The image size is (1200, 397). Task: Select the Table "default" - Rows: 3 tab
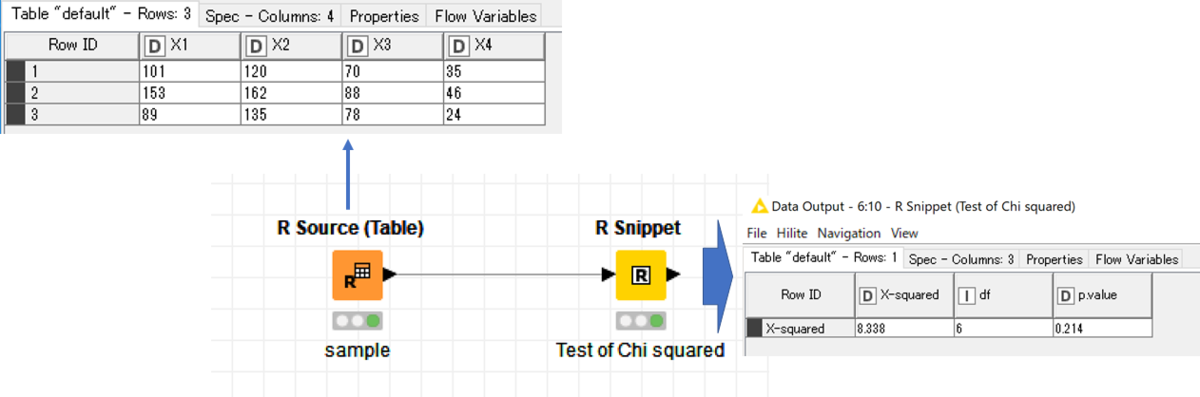(x=100, y=15)
